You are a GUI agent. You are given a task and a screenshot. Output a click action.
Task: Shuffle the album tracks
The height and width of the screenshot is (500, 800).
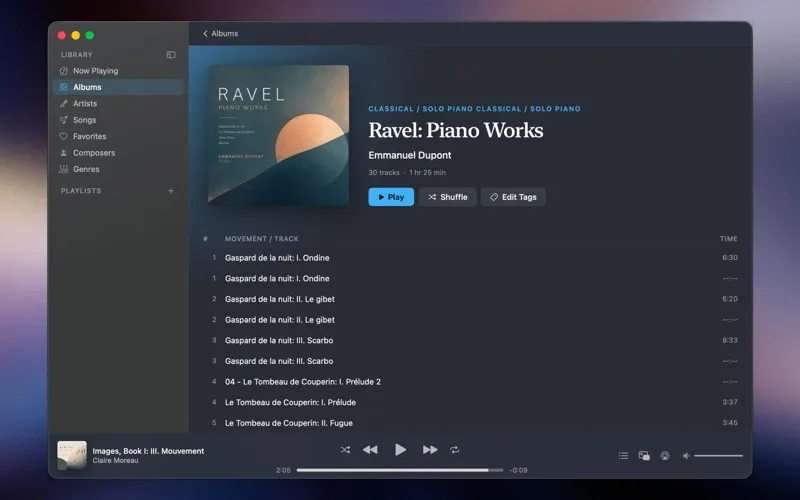click(x=447, y=197)
